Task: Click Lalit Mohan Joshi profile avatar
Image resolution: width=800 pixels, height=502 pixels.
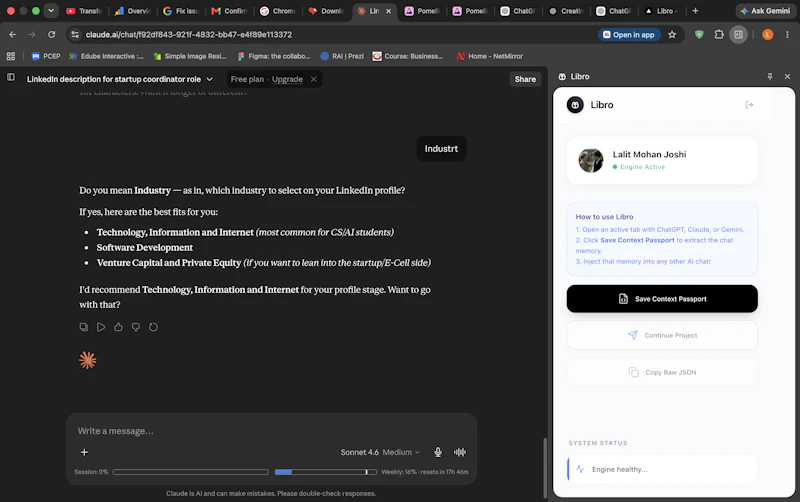Action: coord(591,160)
